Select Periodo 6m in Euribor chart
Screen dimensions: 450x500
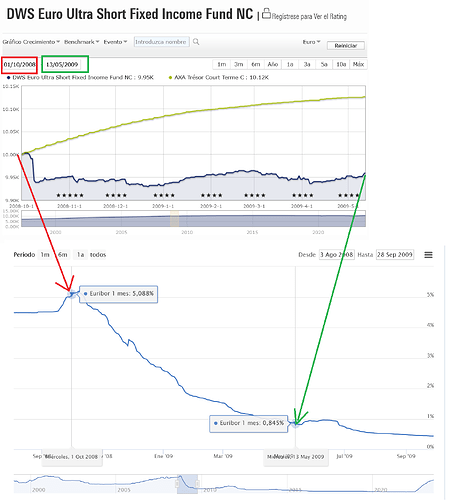click(63, 255)
